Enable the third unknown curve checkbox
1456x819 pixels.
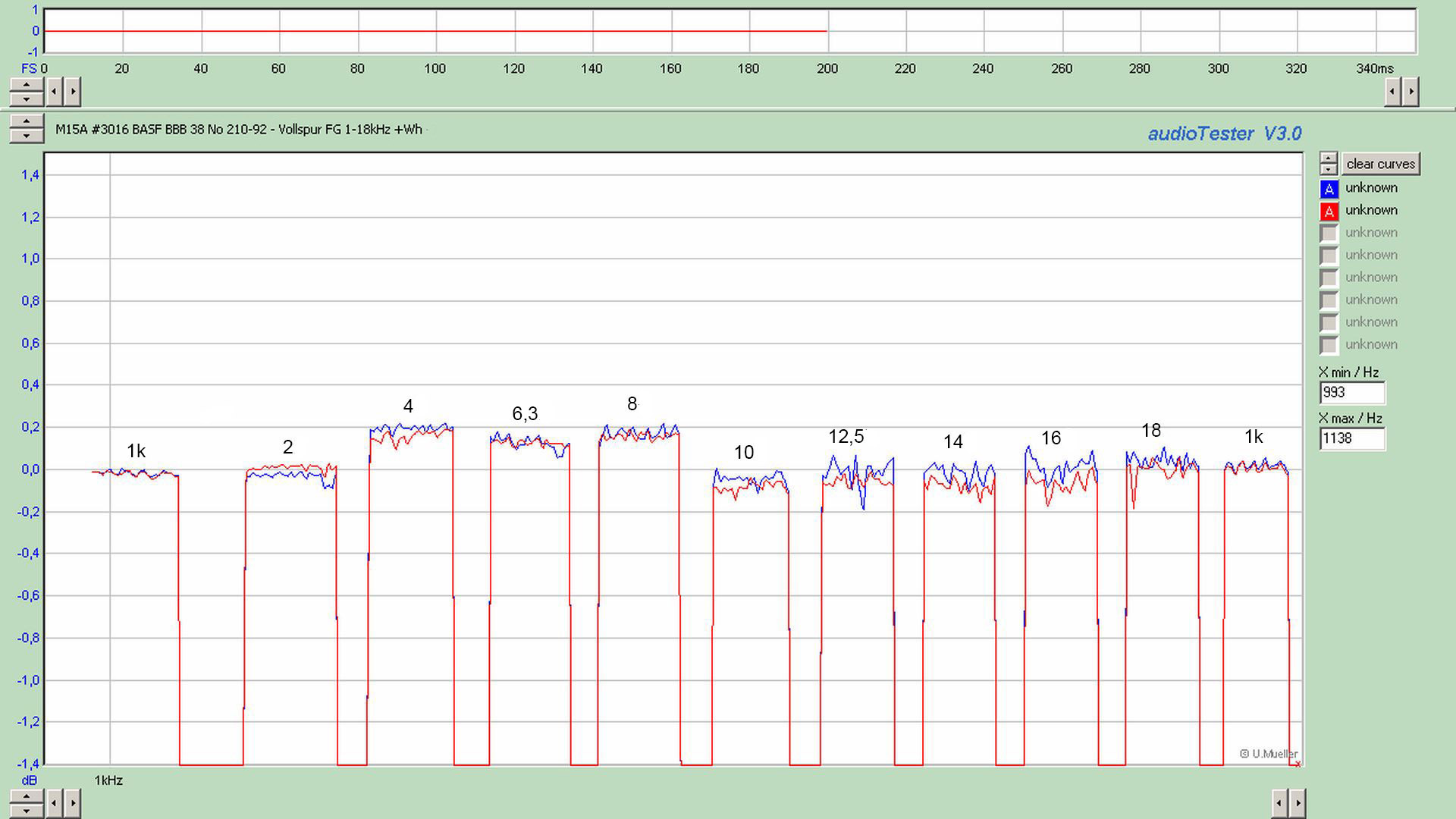(x=1329, y=234)
